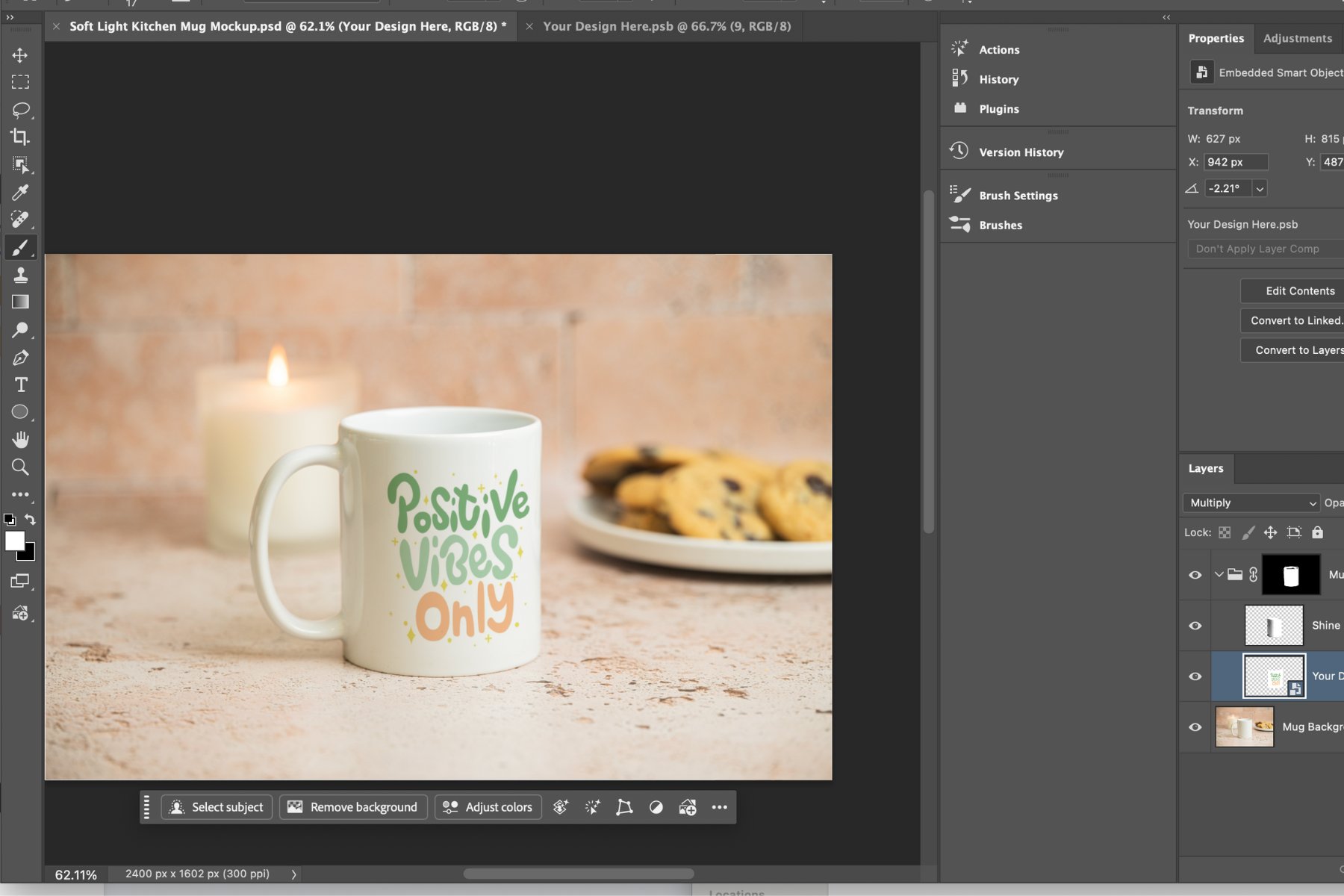1344x896 pixels.
Task: Toggle visibility of the mug group layer
Action: coord(1195,575)
